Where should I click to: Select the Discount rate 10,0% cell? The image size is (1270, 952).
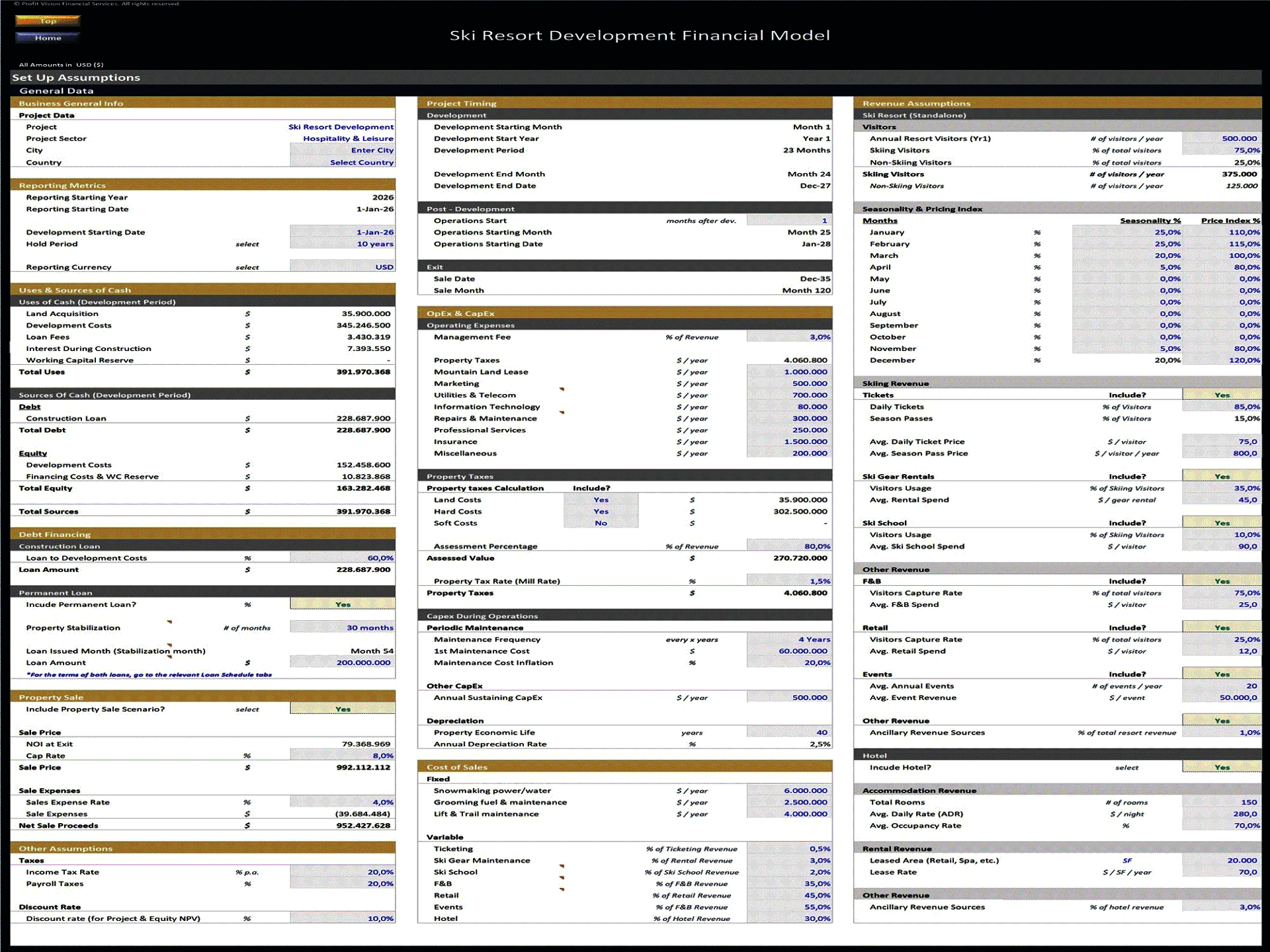click(343, 919)
